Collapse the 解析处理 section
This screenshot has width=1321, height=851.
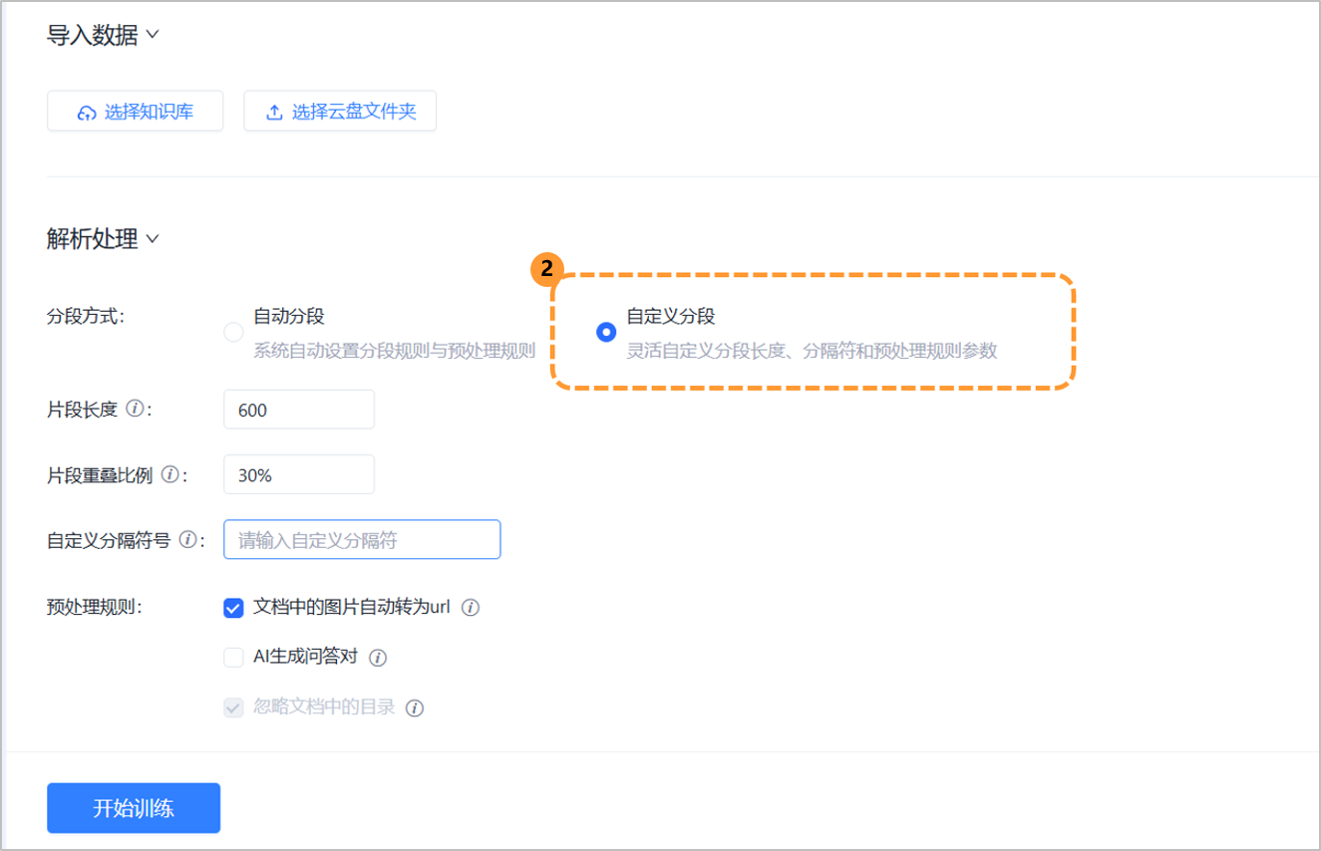tap(155, 240)
